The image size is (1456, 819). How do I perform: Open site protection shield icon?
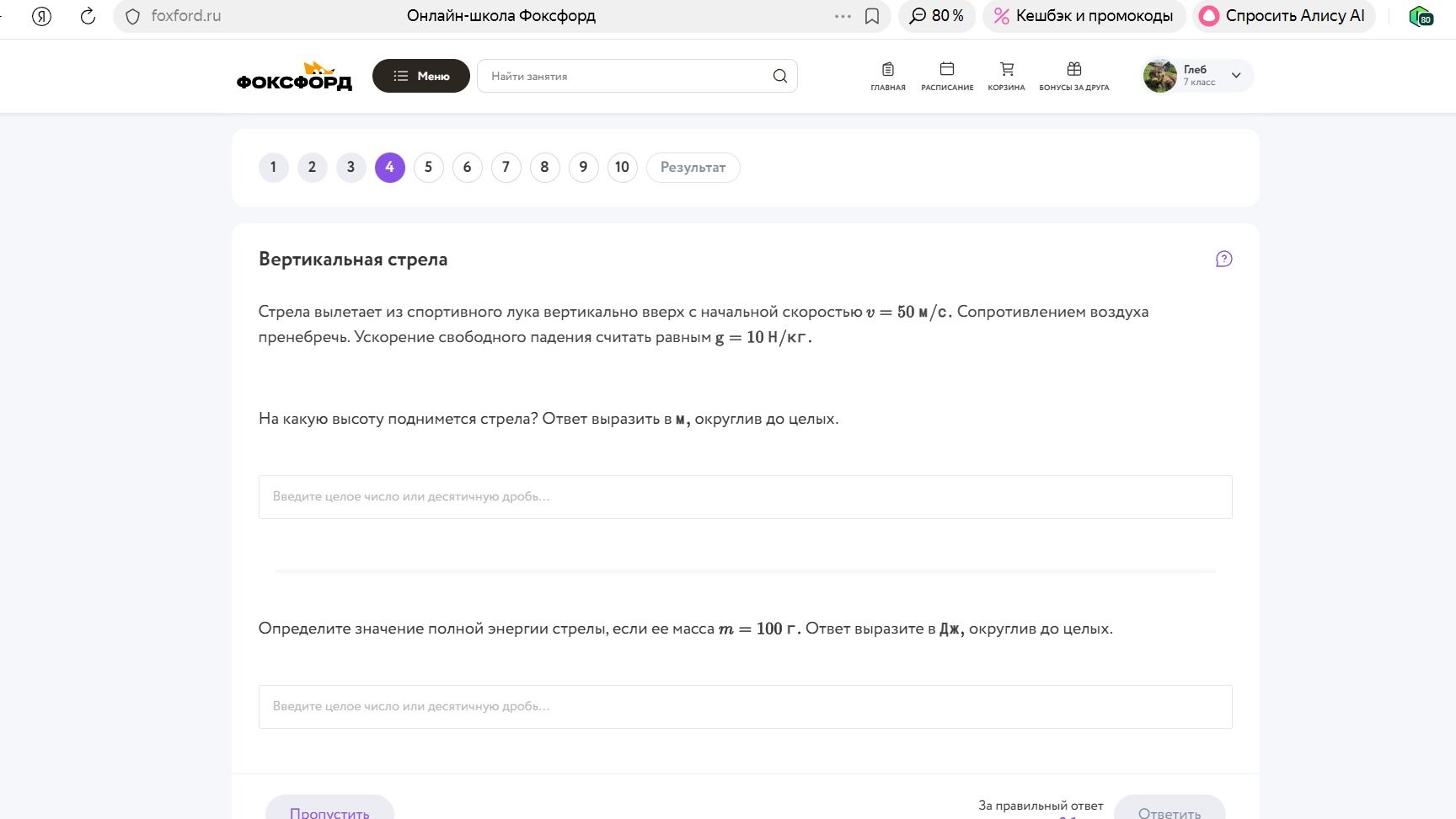pyautogui.click(x=132, y=16)
